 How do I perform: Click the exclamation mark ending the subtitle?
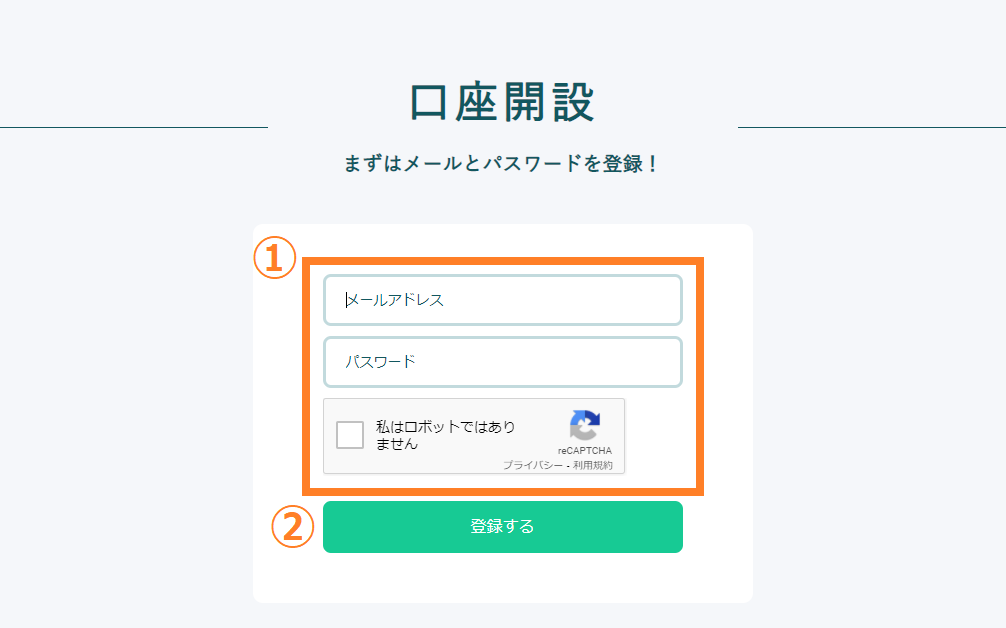652,164
